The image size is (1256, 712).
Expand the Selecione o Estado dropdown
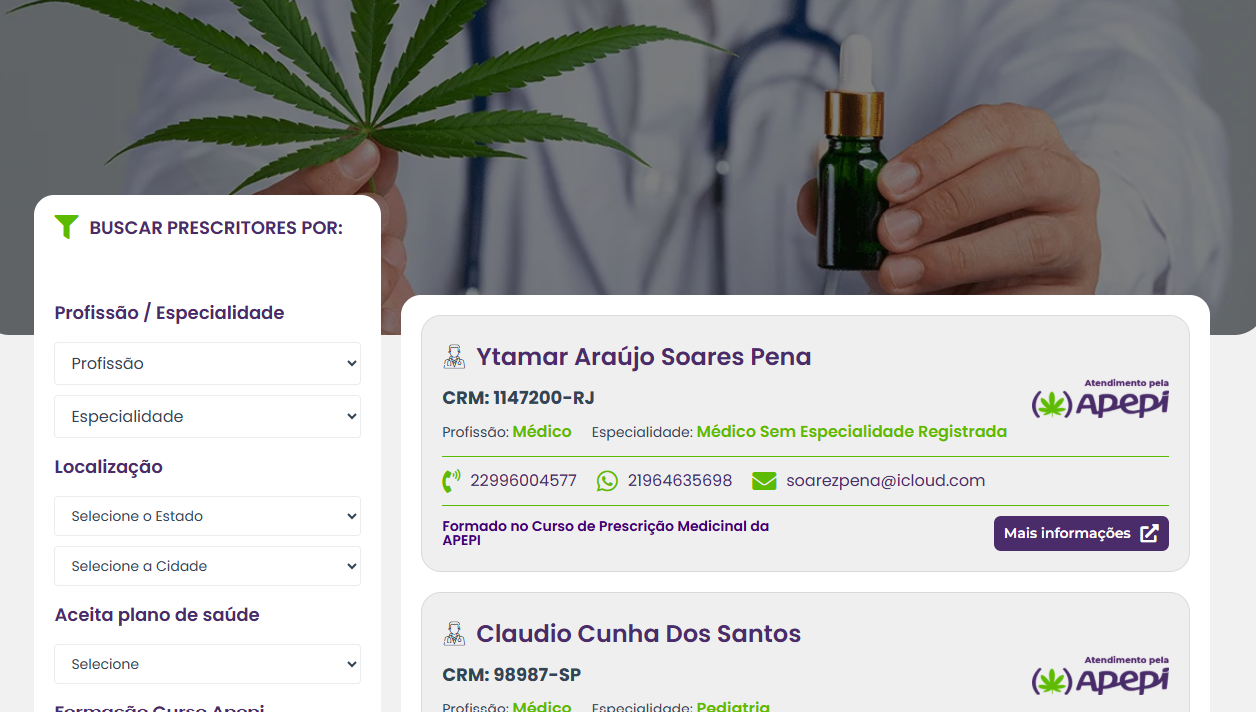[207, 516]
